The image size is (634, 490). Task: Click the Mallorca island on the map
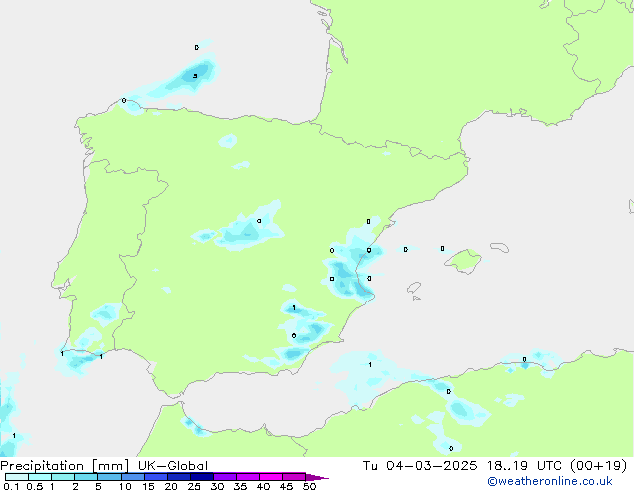(464, 261)
